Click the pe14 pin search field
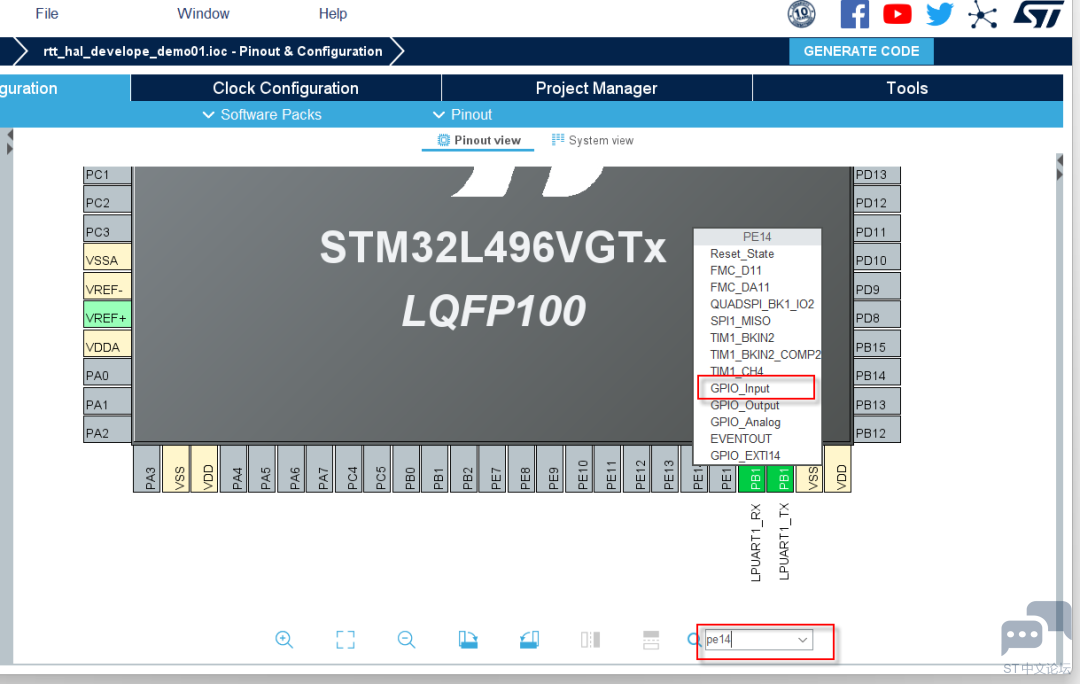Viewport: 1080px width, 684px height. point(746,640)
